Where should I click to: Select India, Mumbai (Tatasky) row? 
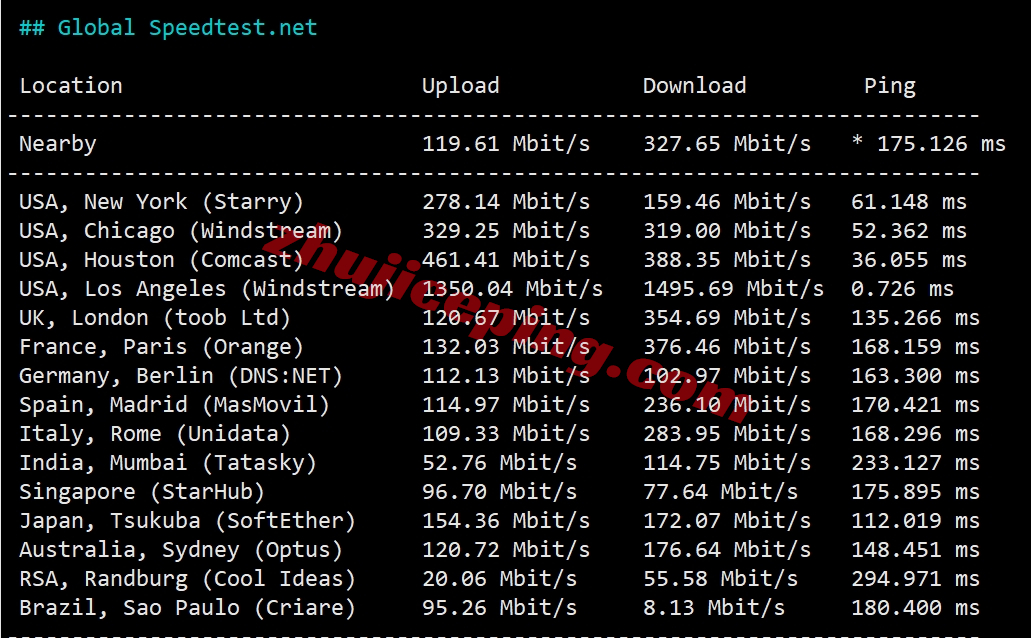point(499,462)
